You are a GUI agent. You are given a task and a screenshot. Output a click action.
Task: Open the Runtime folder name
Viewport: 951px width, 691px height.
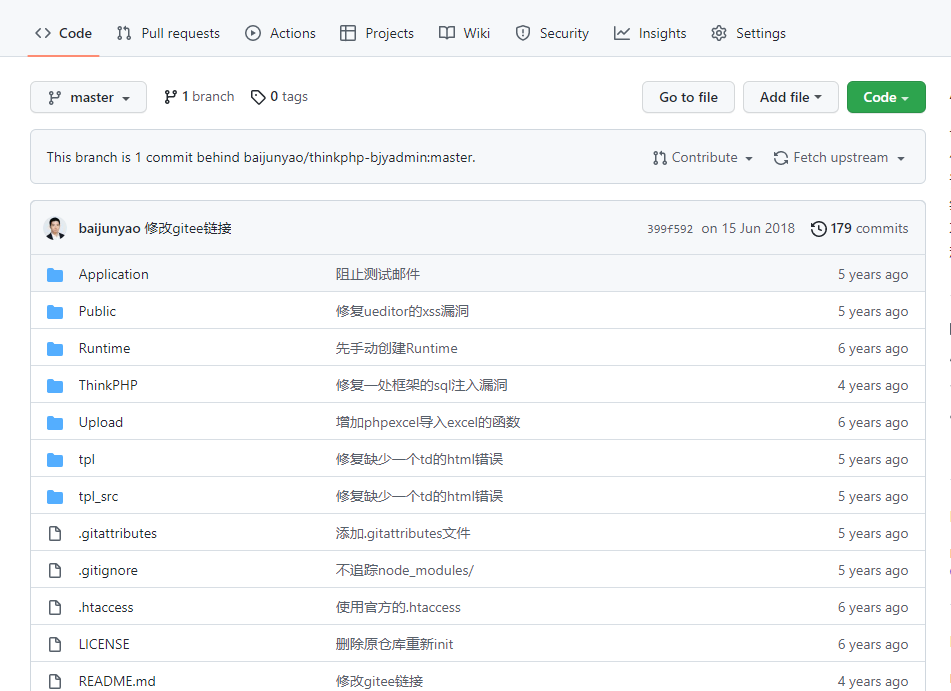(104, 348)
